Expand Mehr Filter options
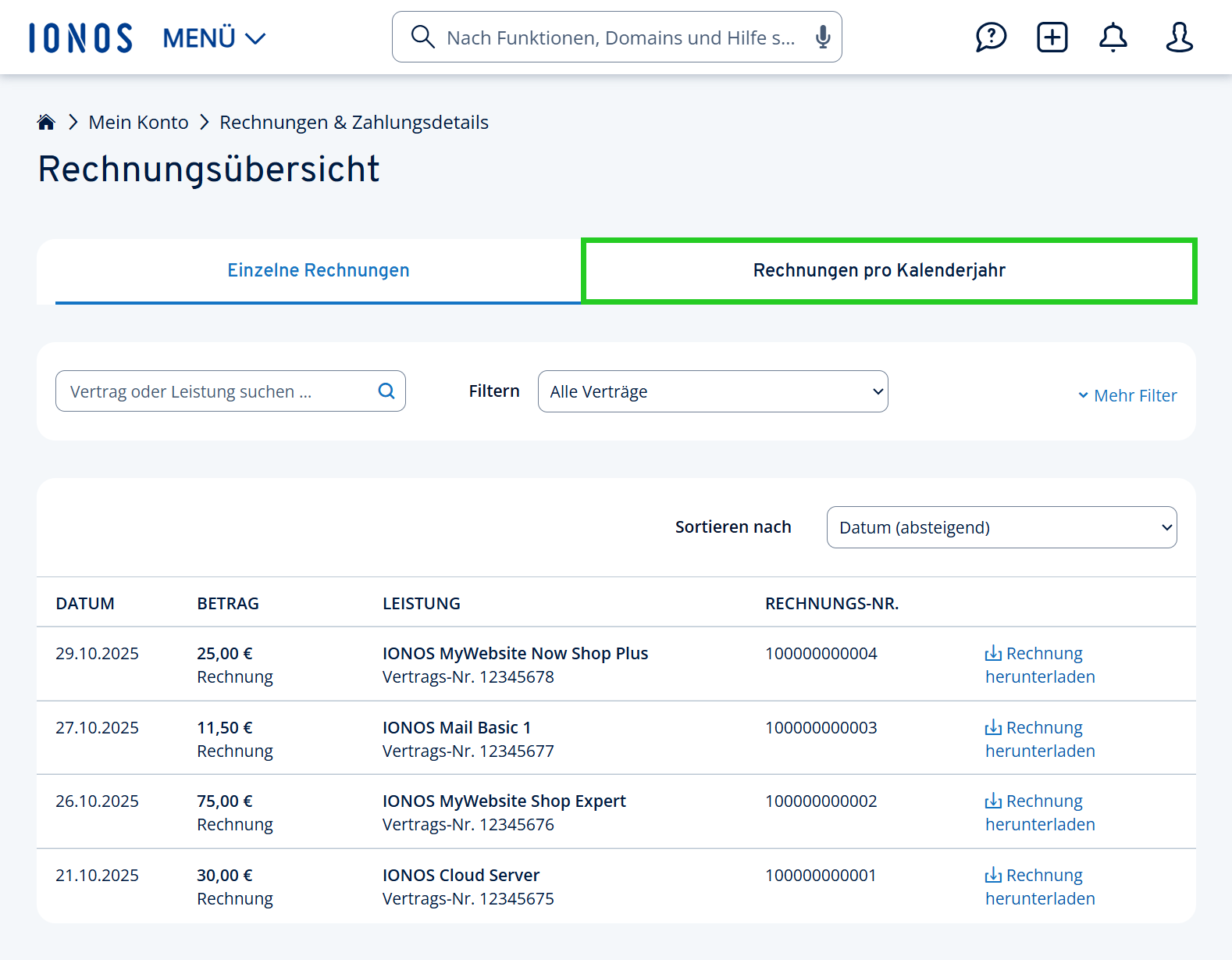The height and width of the screenshot is (960, 1232). tap(1127, 395)
